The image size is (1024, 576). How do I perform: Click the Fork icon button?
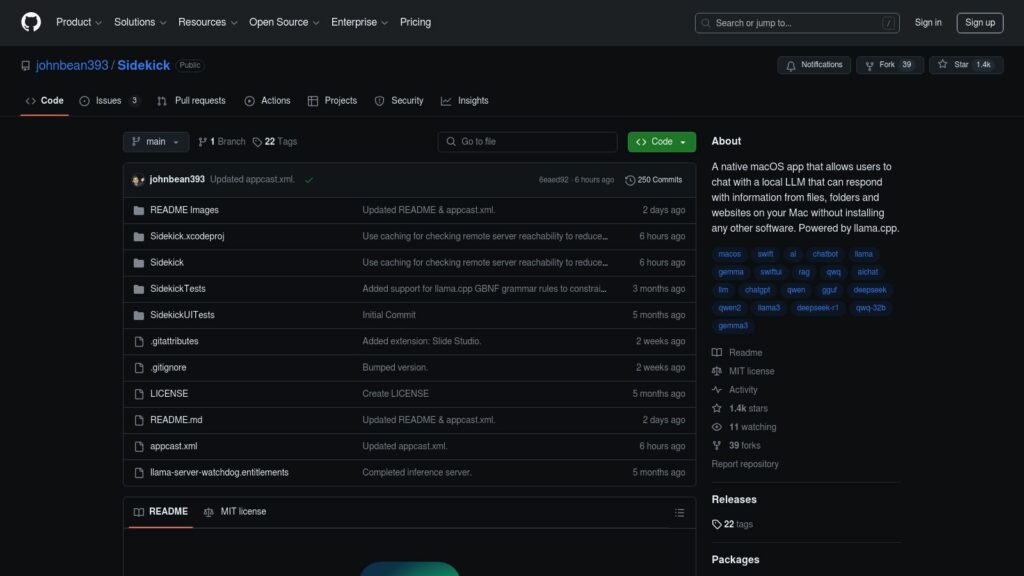point(869,65)
